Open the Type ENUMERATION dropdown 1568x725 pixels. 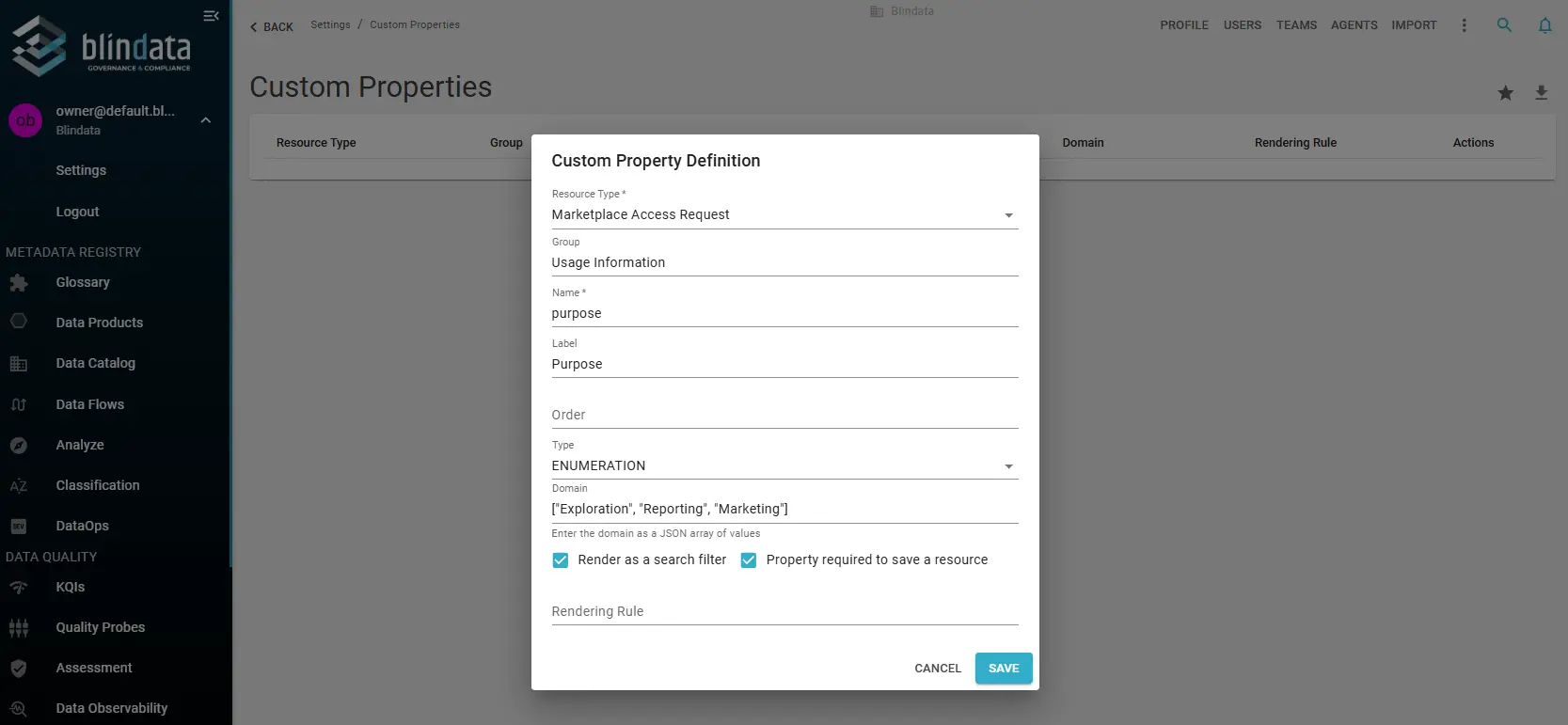784,465
